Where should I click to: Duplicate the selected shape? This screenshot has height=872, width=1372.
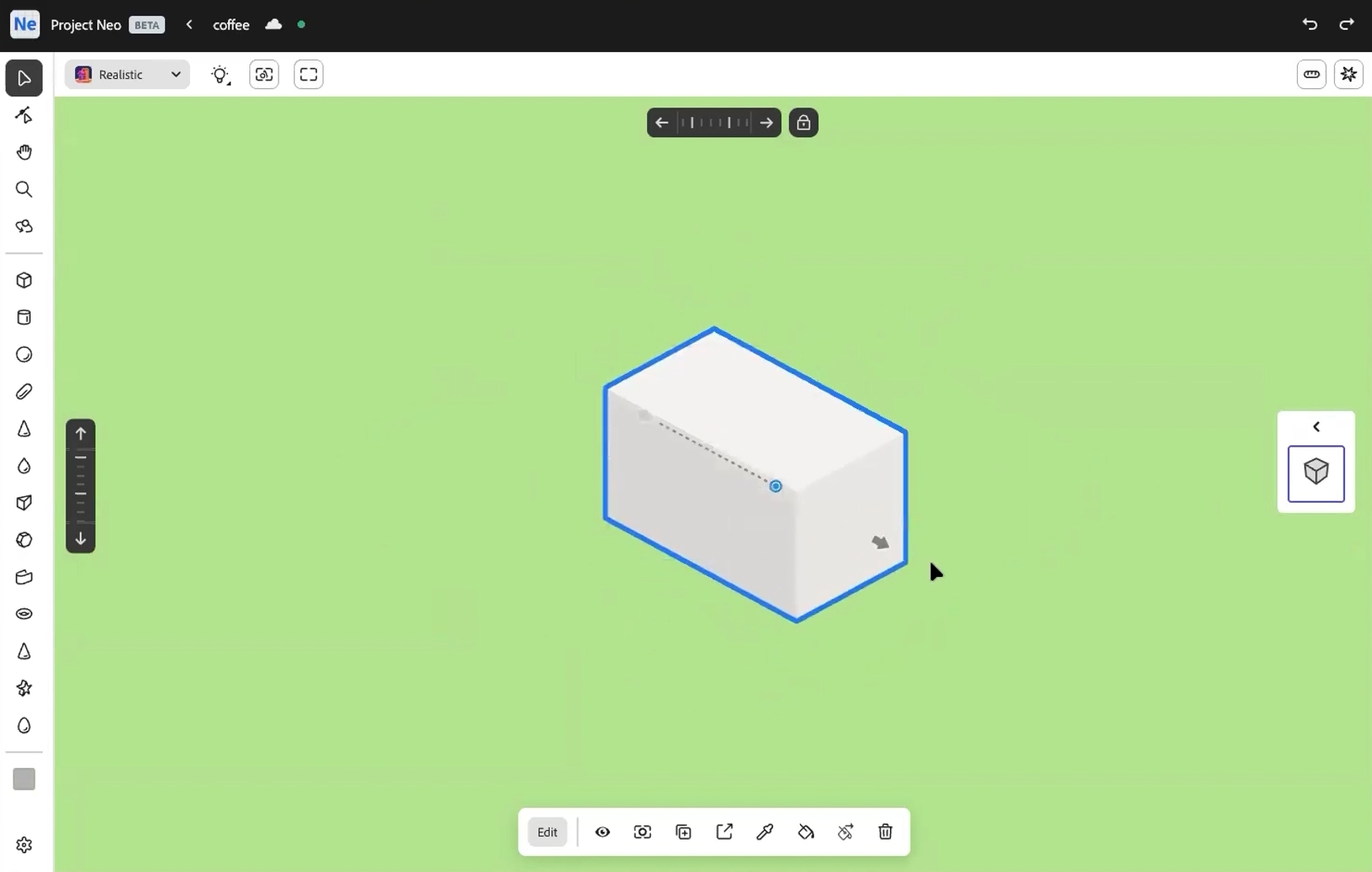(683, 832)
